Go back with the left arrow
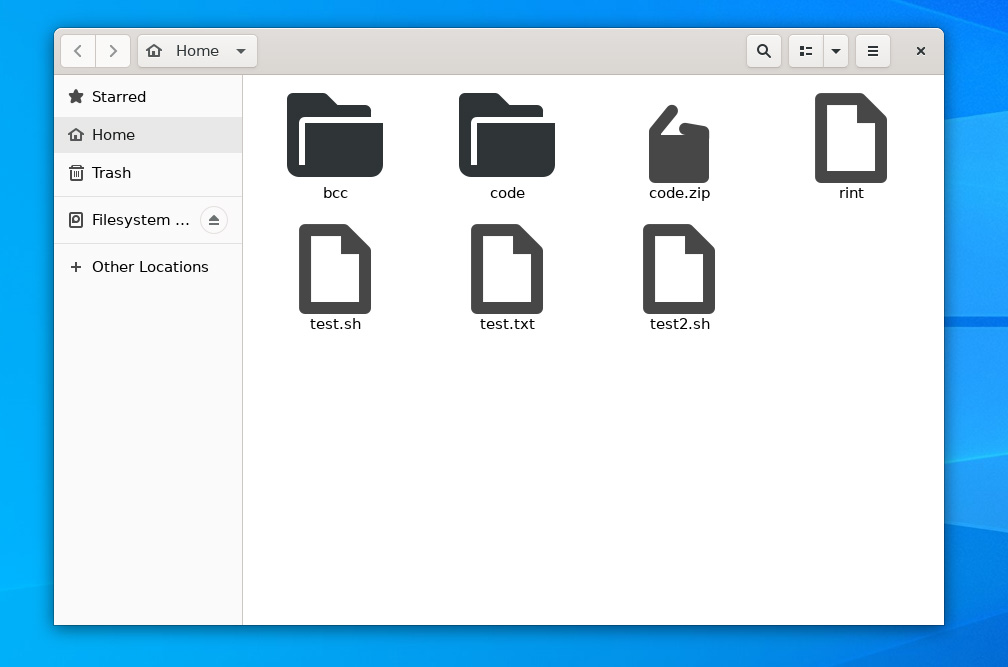The image size is (1008, 667). tap(78, 51)
